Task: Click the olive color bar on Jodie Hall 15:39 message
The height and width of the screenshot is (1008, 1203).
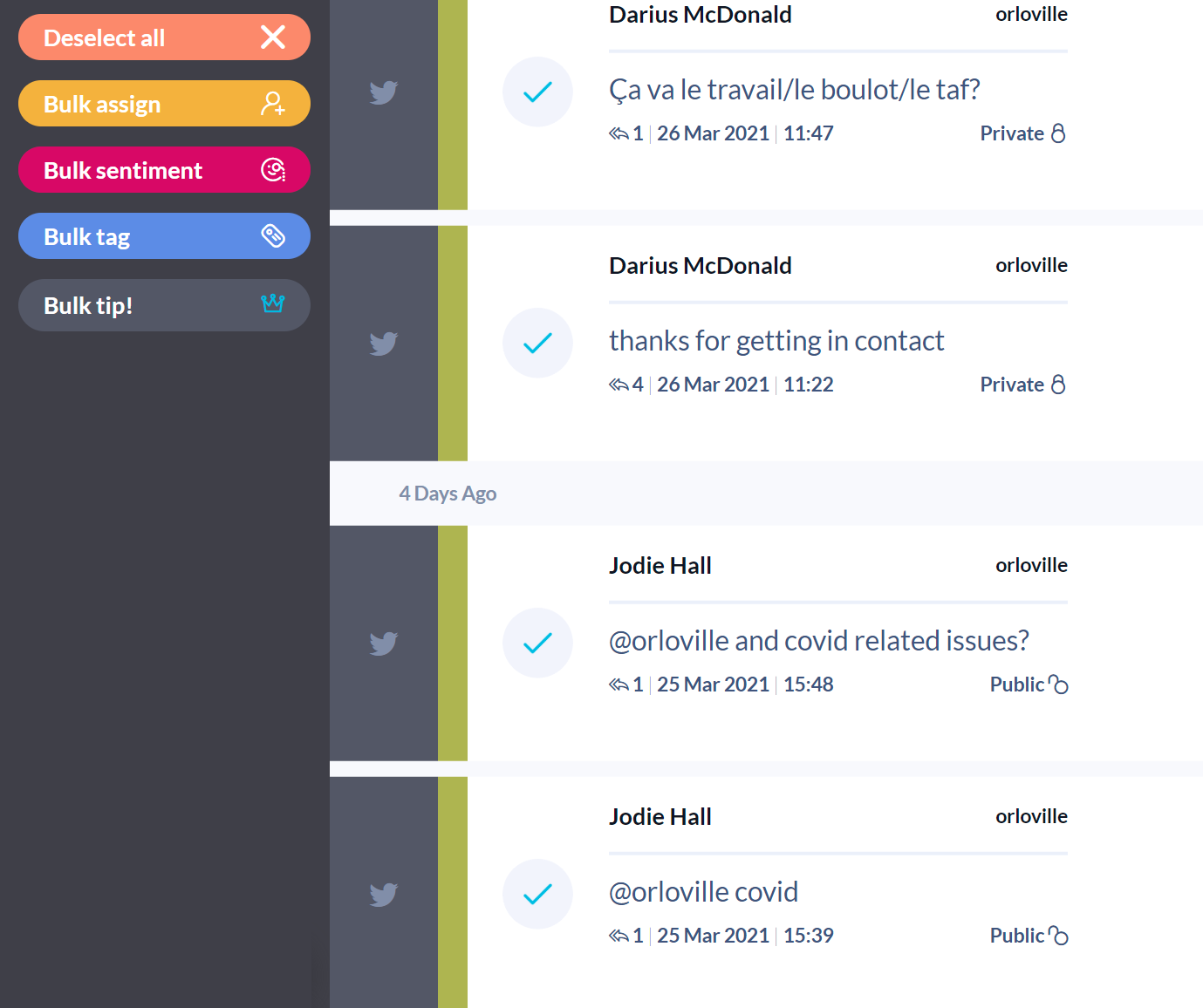Action: pyautogui.click(x=453, y=892)
